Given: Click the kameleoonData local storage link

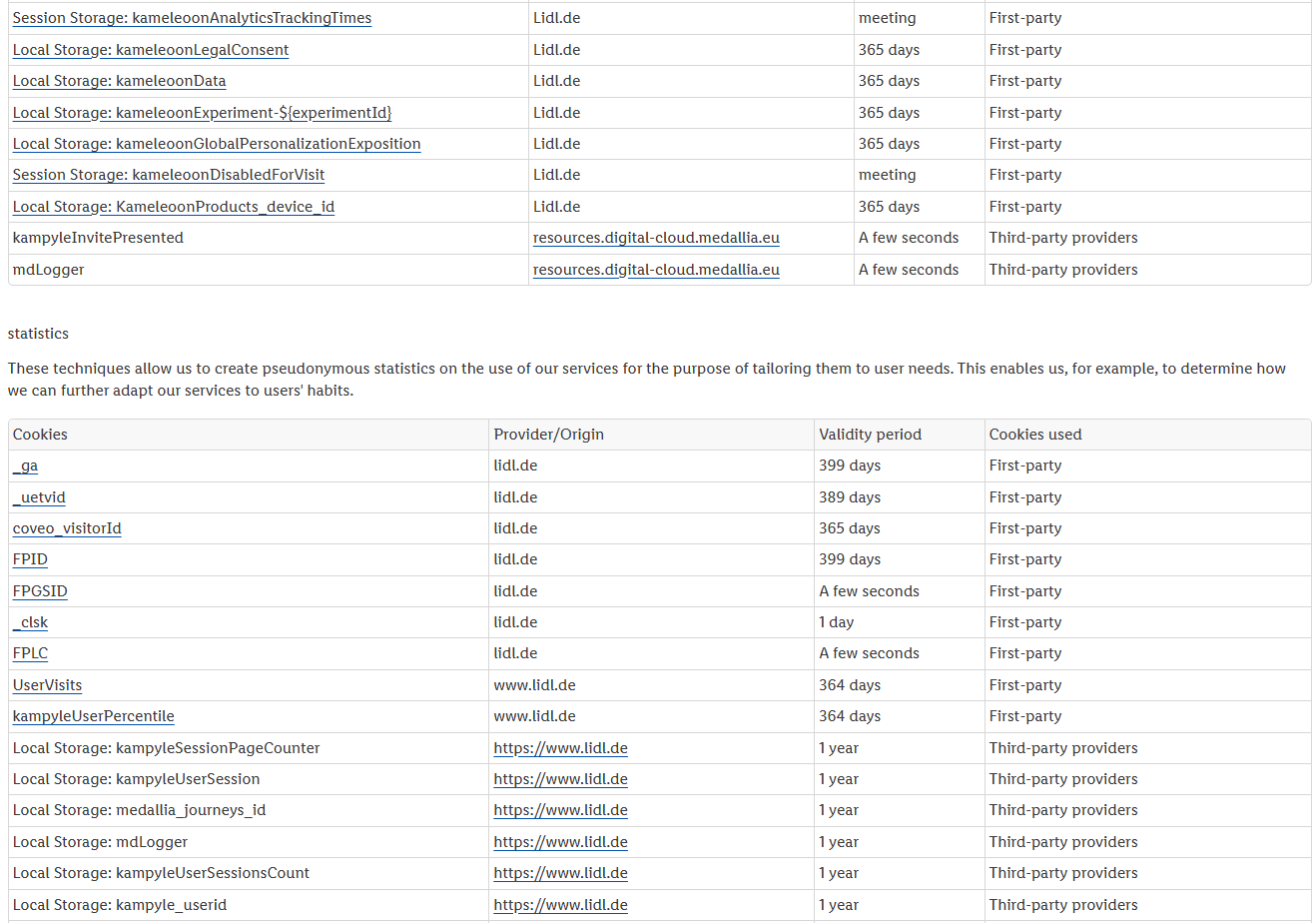Looking at the screenshot, I should coord(119,81).
